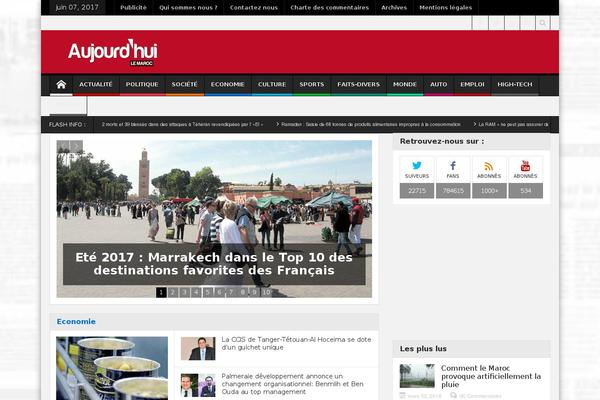Read the Palmeraie développement article
The image size is (600, 400).
(293, 384)
